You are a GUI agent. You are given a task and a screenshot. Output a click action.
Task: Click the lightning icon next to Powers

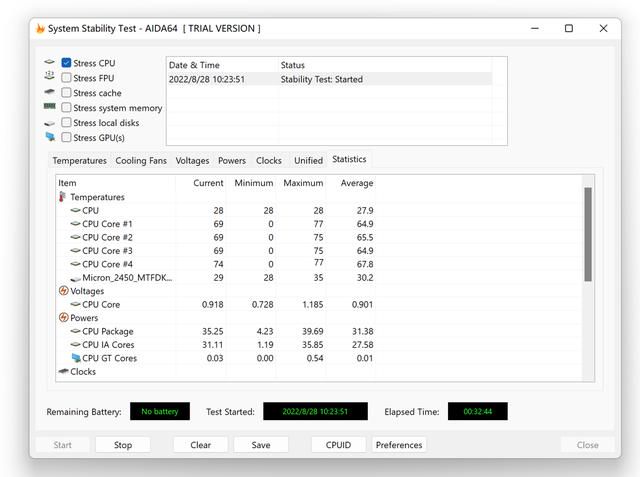[x=64, y=317]
